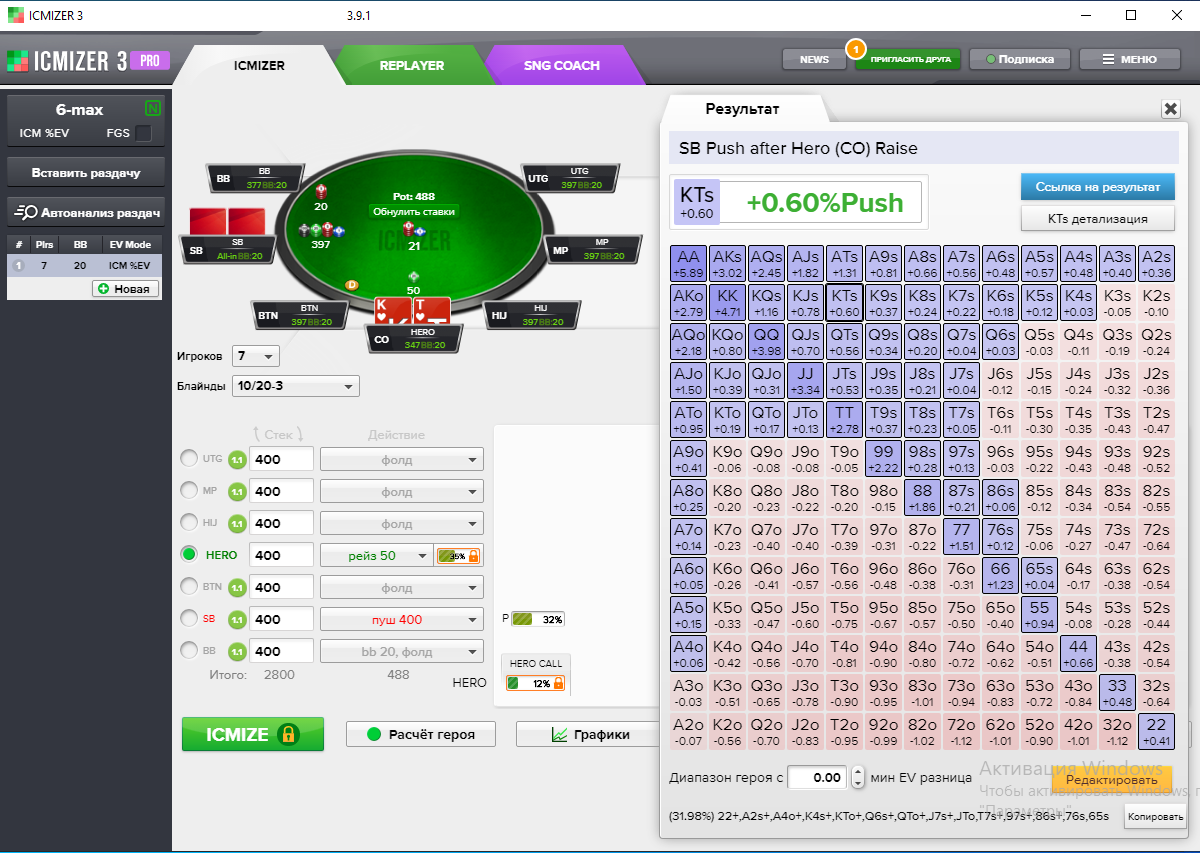Viewport: 1200px width, 853px height.
Task: Click the hero bet chip showing 50
Action: pos(414,276)
